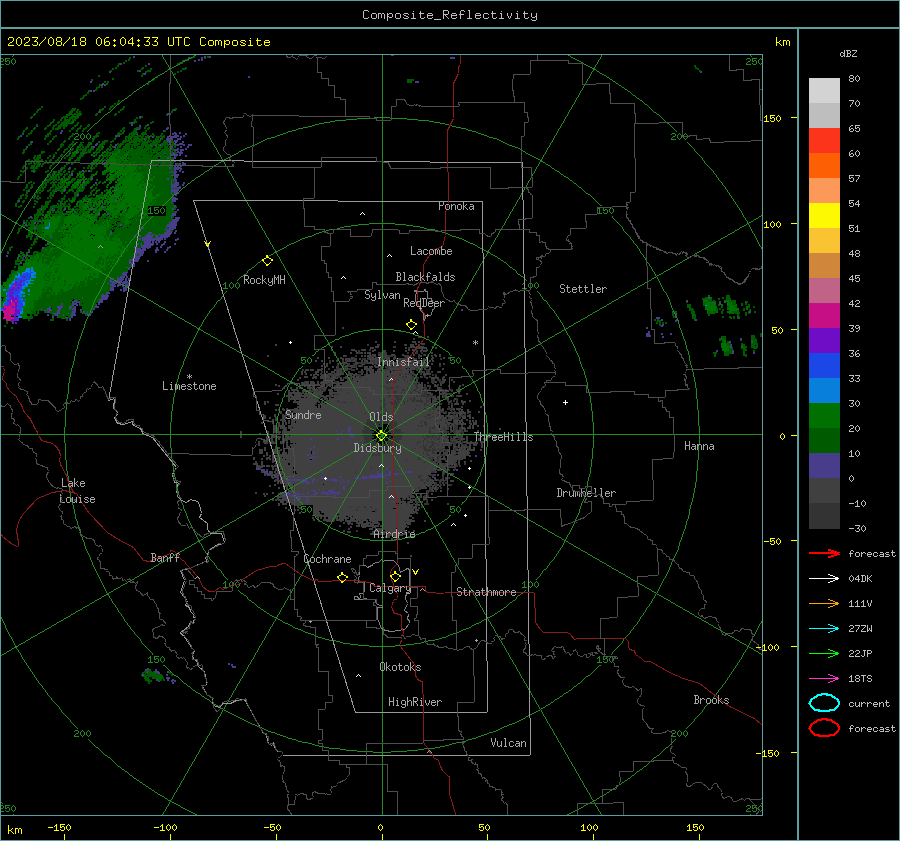900x841 pixels.
Task: Click the Stettler label
Action: point(583,289)
